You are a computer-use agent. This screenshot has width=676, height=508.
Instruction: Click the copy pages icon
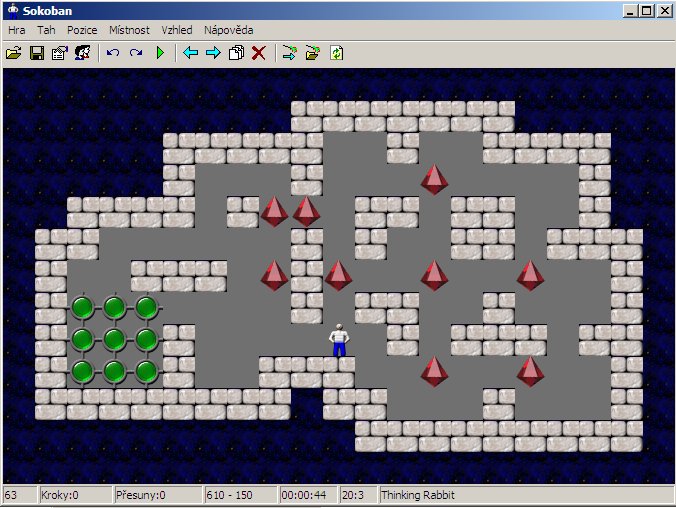tap(236, 53)
